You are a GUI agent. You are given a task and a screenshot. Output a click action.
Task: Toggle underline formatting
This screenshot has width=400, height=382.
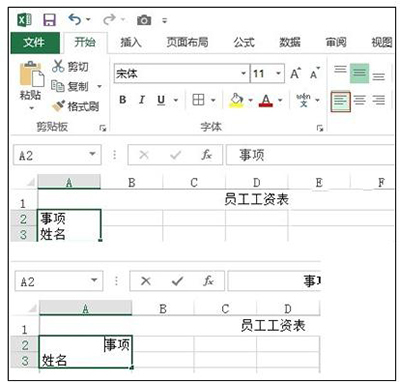point(161,100)
